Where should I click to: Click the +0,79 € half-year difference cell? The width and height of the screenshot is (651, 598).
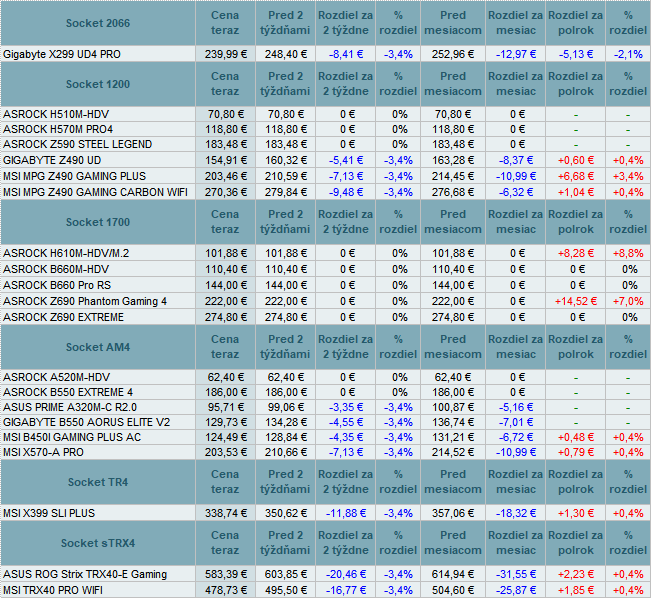(576, 452)
